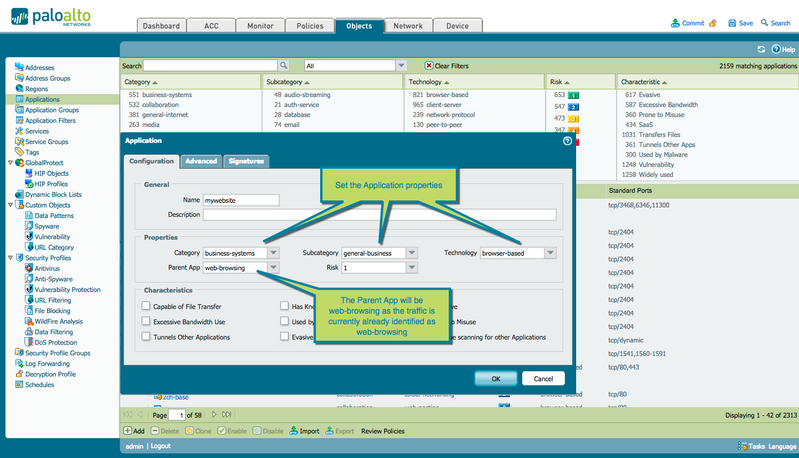Confirm the dialog with OK
799x458 pixels.
(x=496, y=379)
